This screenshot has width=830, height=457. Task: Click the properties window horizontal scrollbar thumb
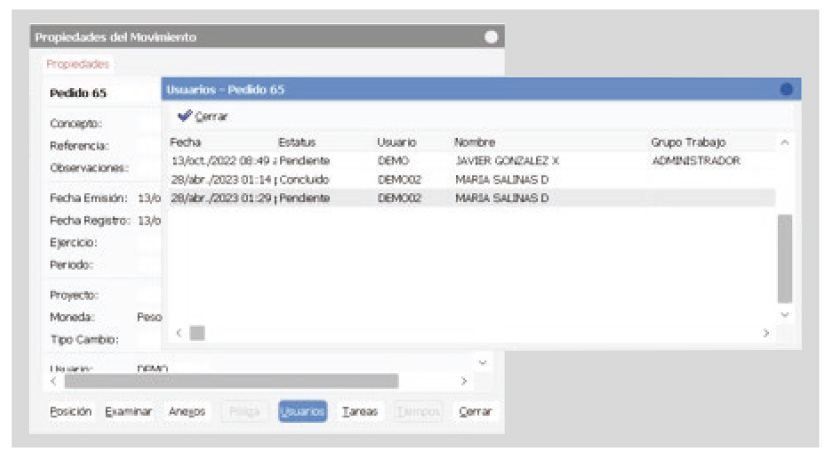(230, 381)
